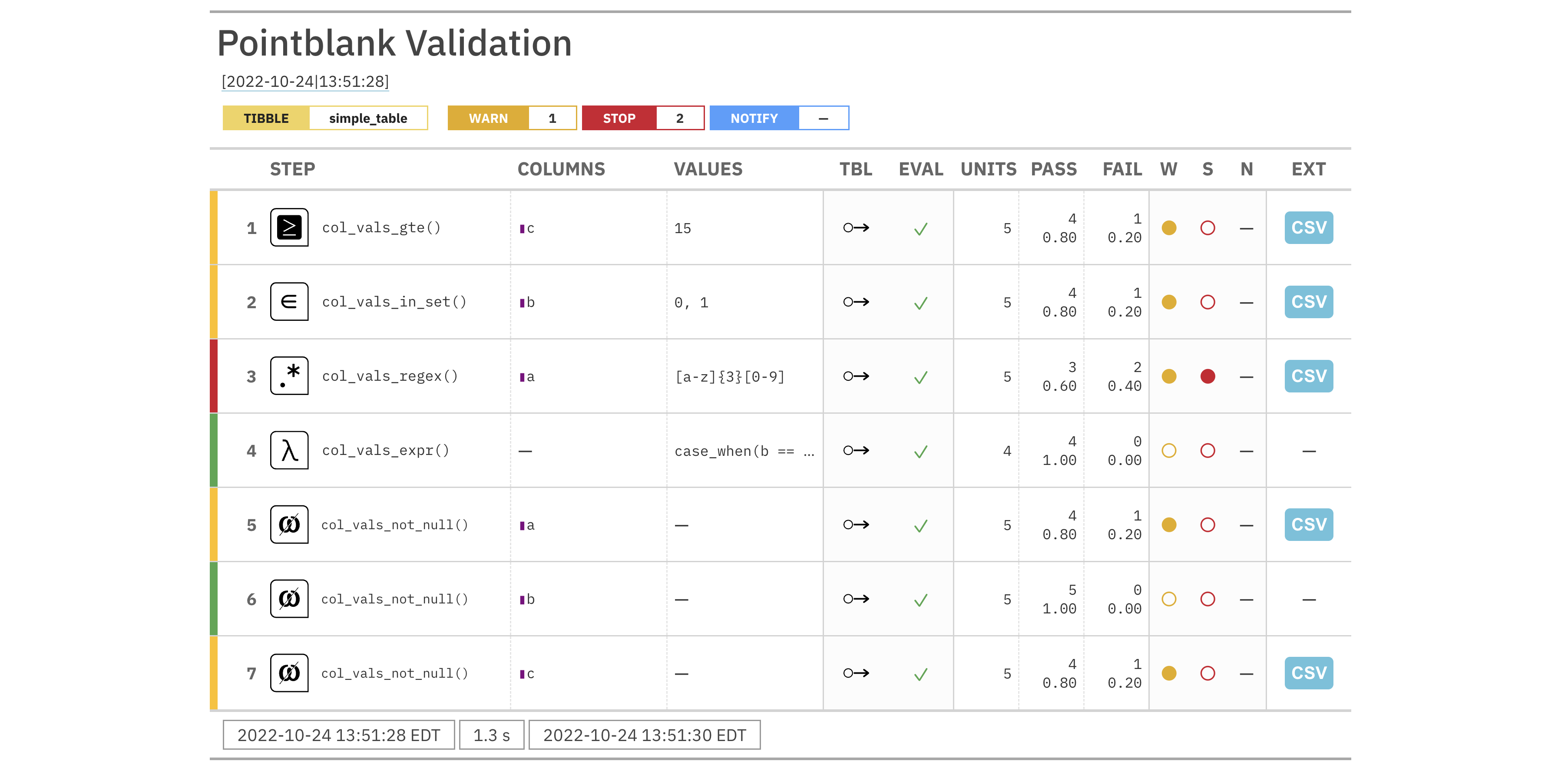
Task: Click the filled red stop circle in step 3
Action: tap(1207, 376)
